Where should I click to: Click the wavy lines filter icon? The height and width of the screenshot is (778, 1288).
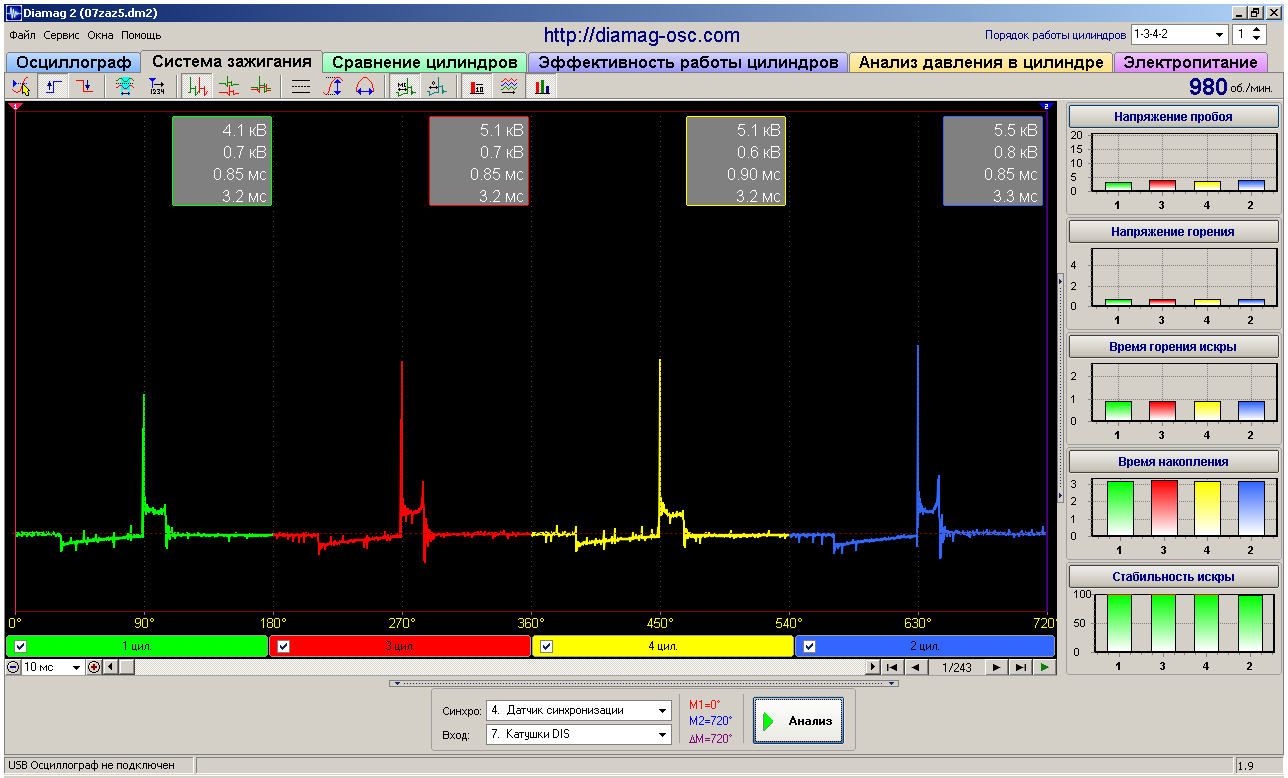click(509, 87)
